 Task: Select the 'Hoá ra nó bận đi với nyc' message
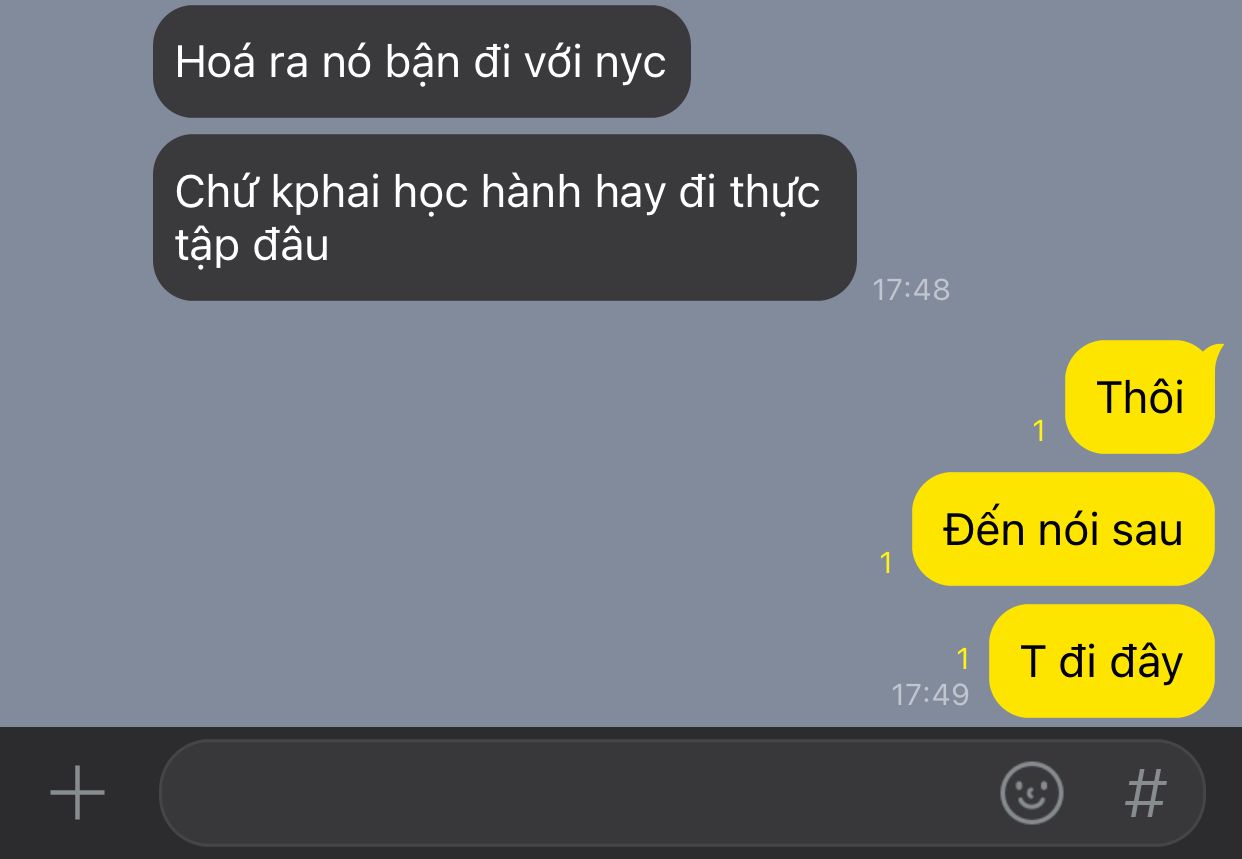[x=421, y=62]
